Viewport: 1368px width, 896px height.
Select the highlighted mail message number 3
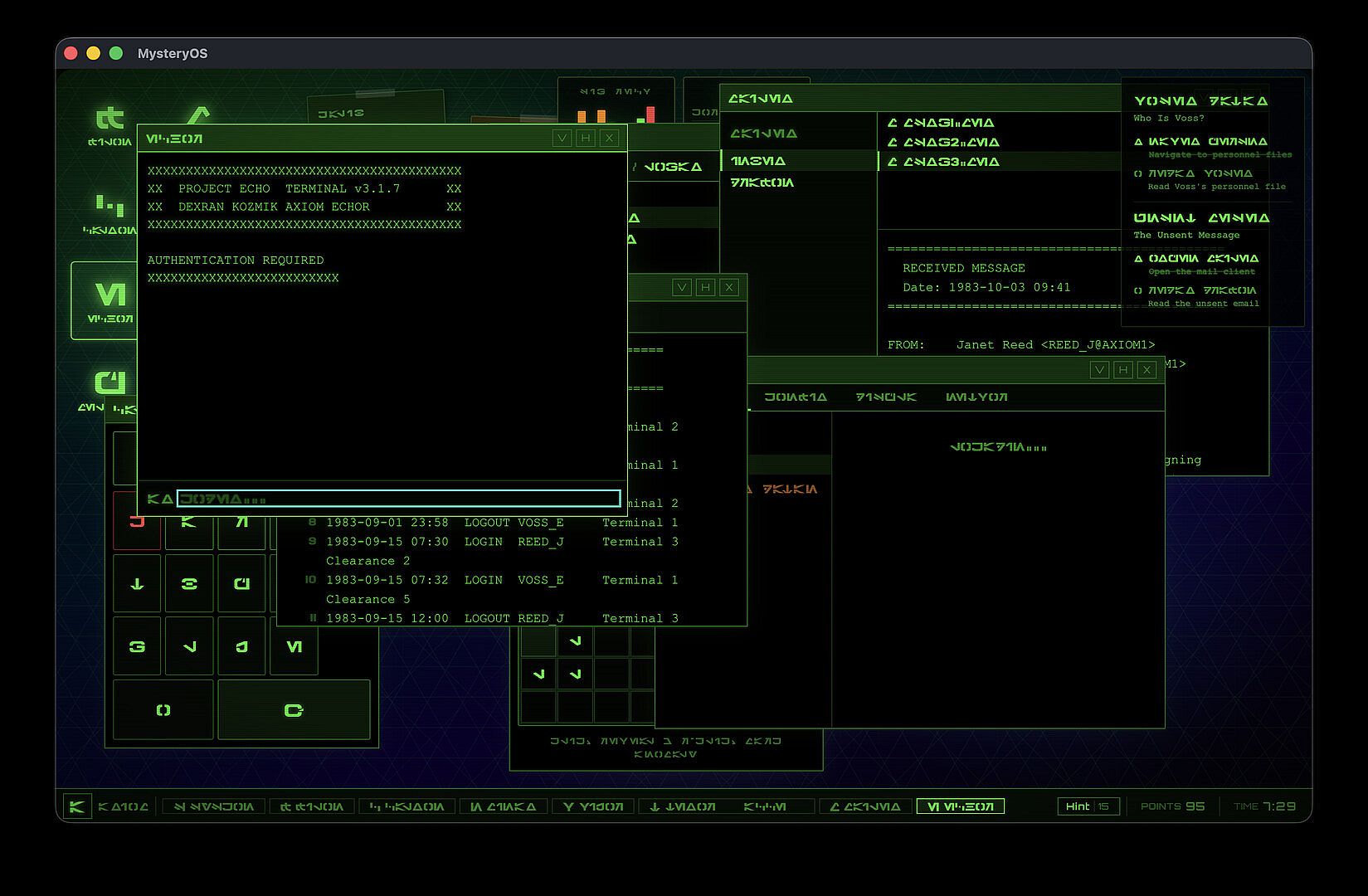(942, 163)
